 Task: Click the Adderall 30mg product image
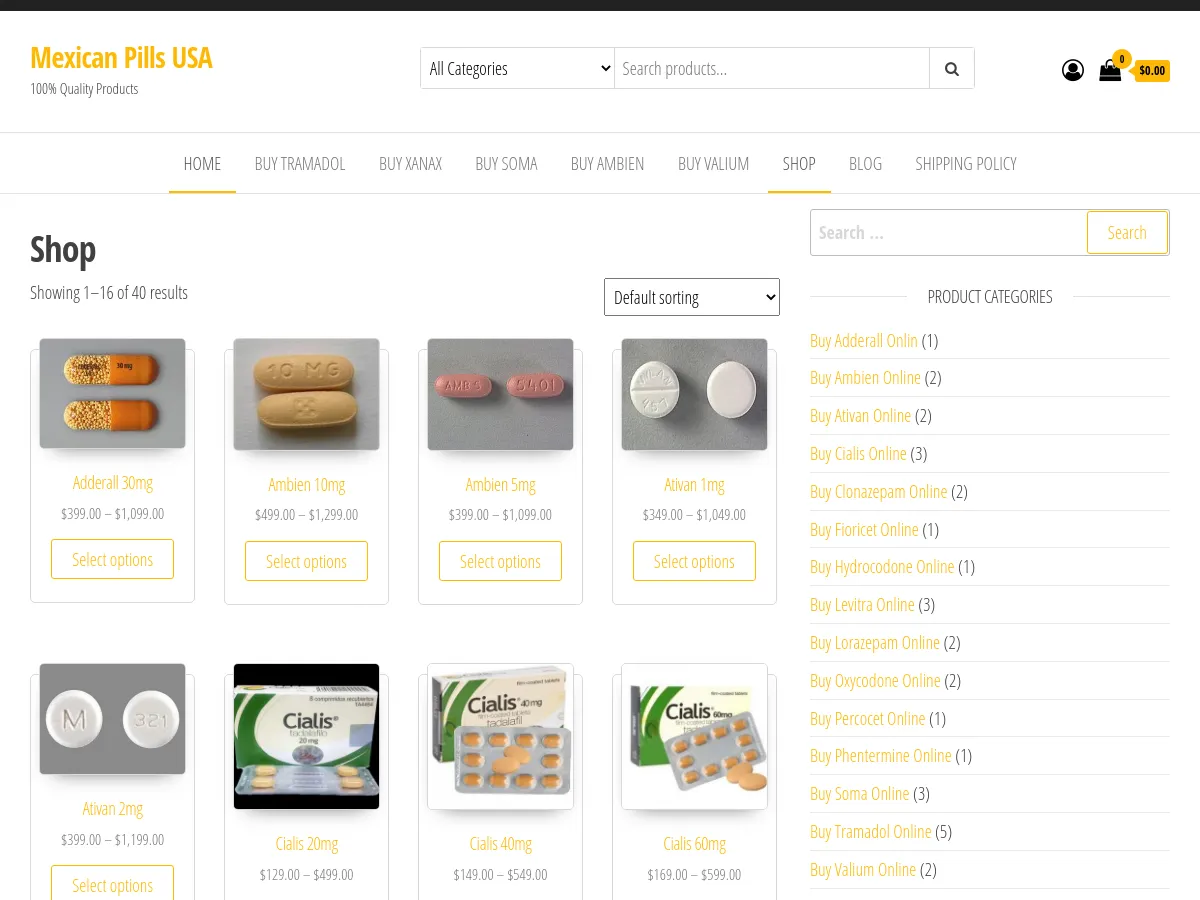point(112,393)
